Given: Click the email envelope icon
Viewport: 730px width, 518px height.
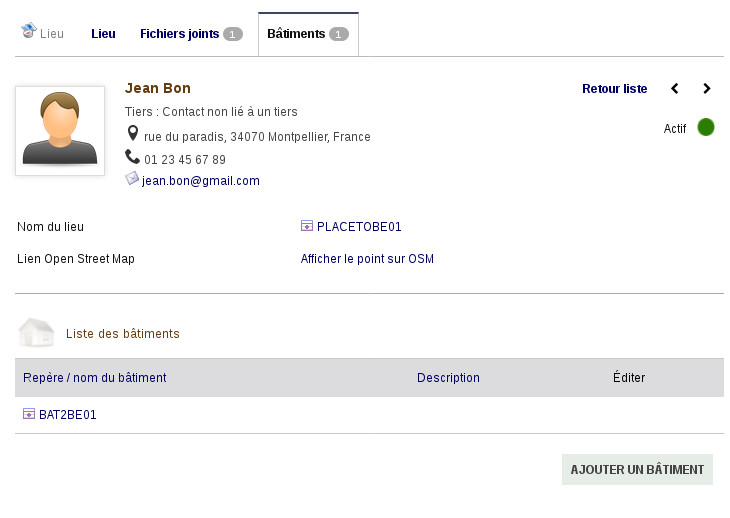Looking at the screenshot, I should (132, 179).
